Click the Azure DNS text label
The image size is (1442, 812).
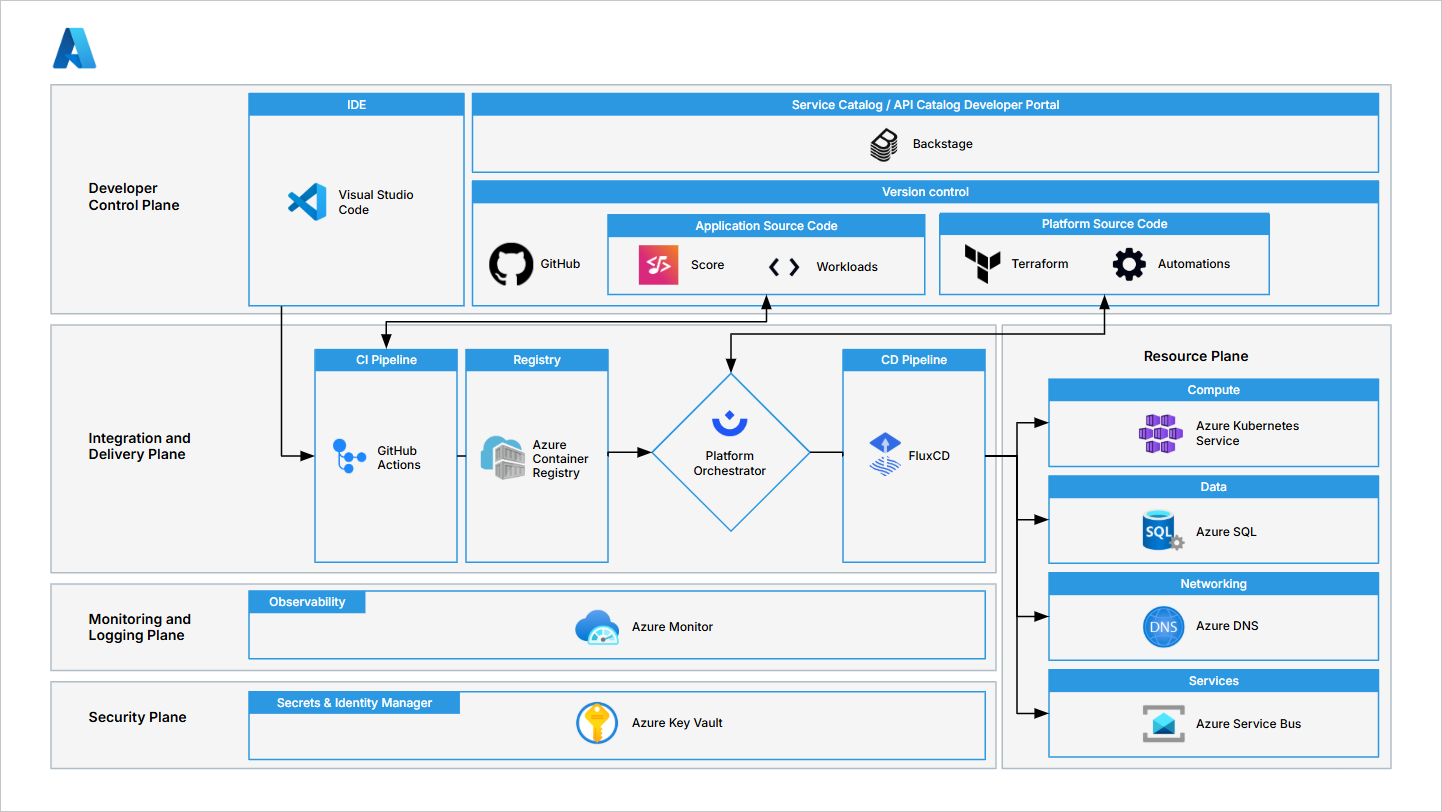1227,626
